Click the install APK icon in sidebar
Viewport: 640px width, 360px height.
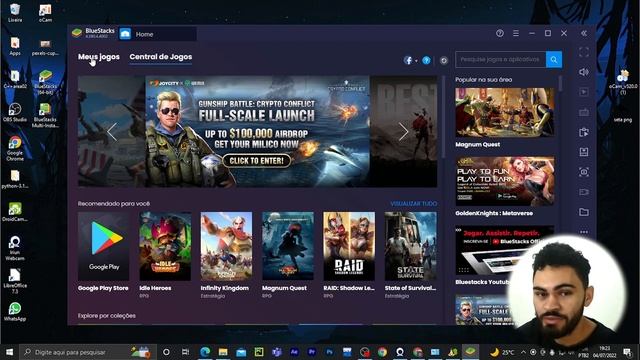(x=584, y=152)
